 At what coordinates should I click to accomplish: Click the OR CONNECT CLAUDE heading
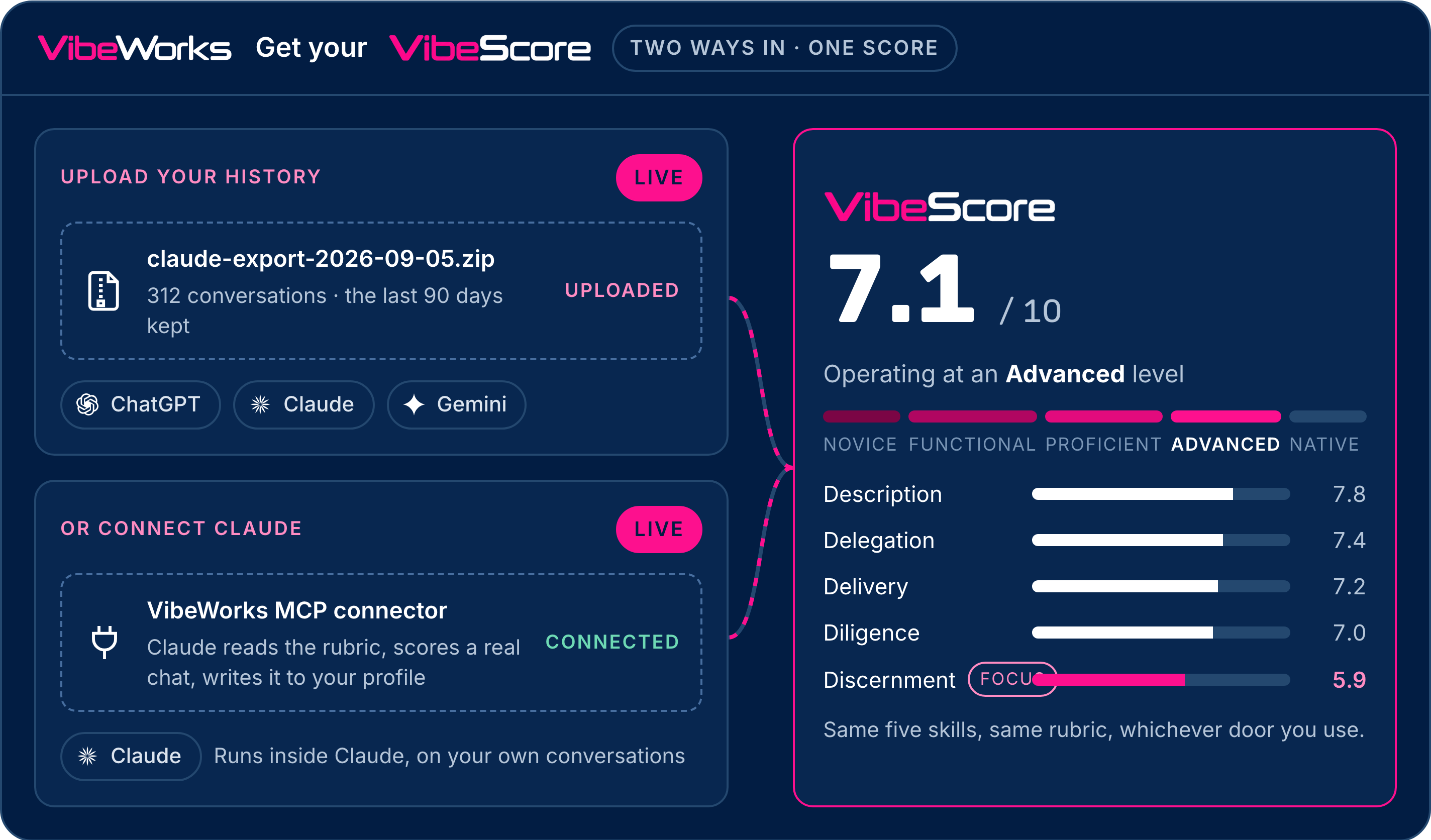tap(181, 528)
